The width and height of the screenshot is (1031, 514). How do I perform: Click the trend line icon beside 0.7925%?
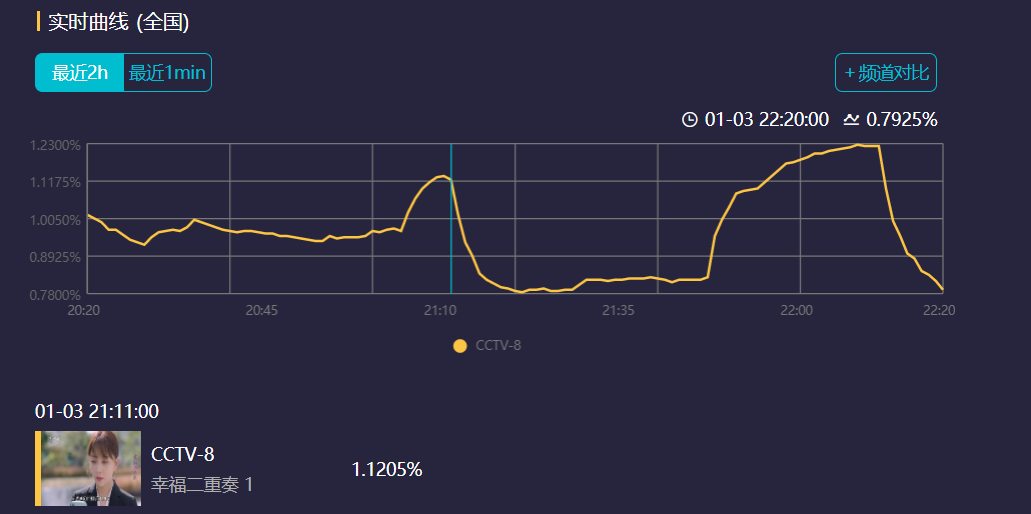coord(851,120)
